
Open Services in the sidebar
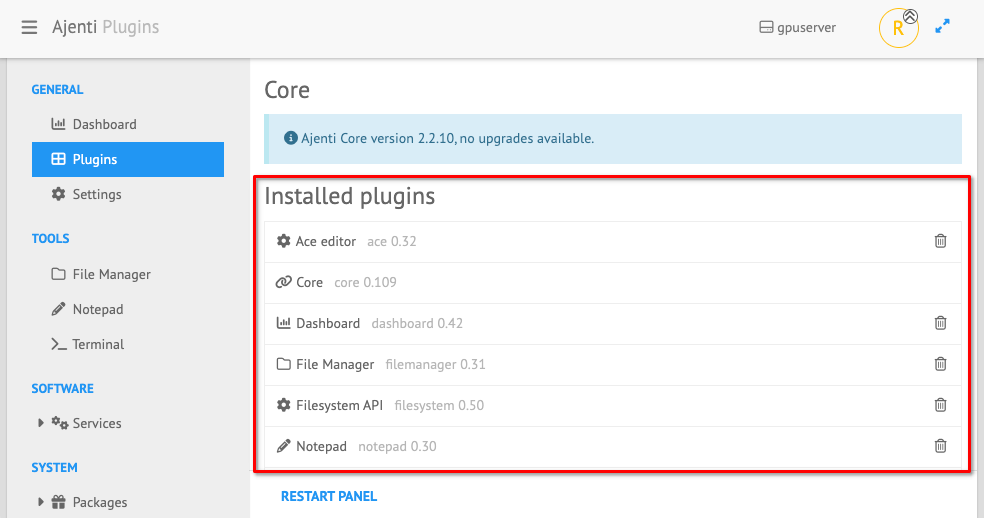point(97,424)
